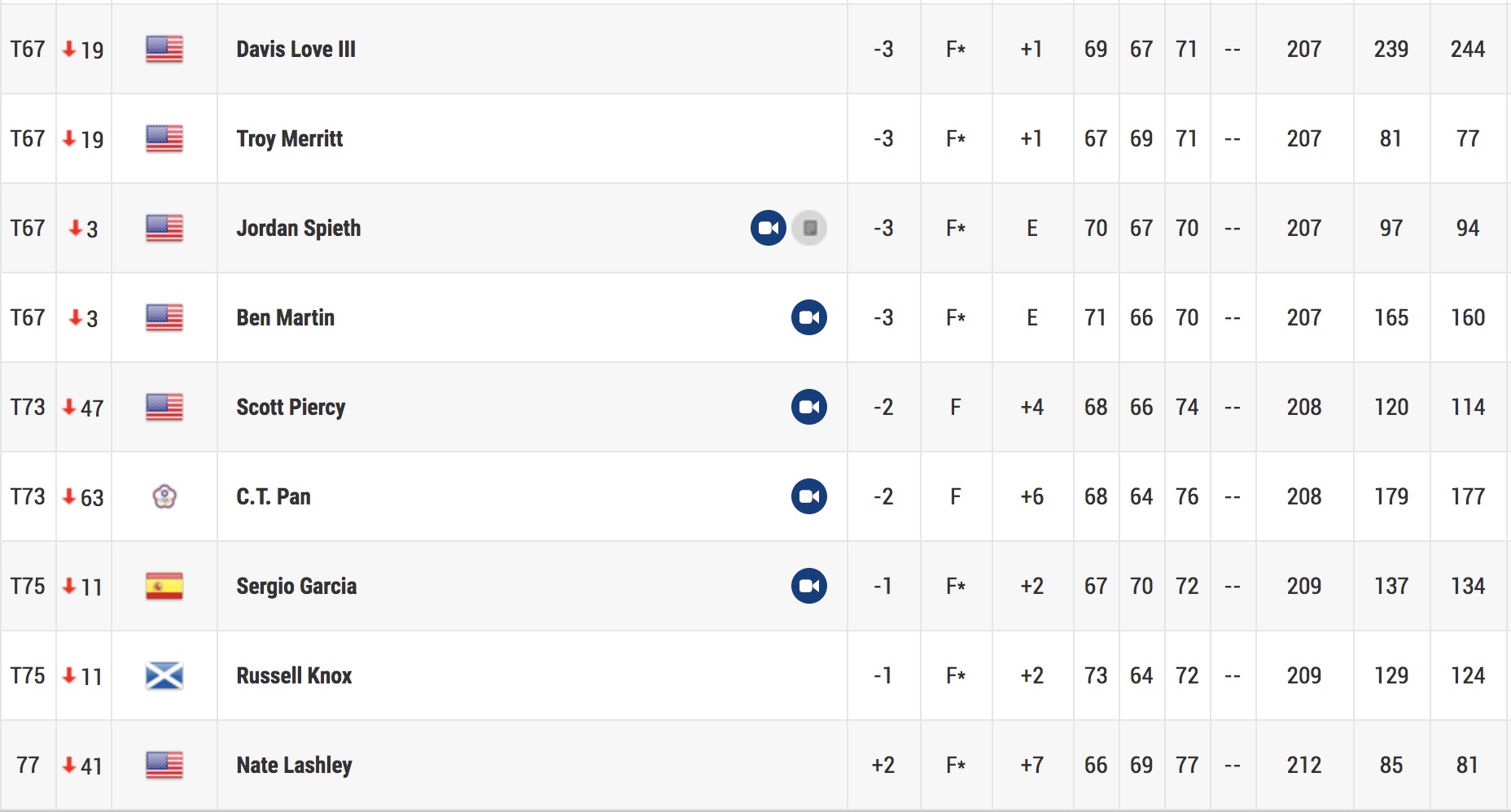Open Ben Martin's video camera icon
Image resolution: width=1511 pixels, height=812 pixels.
point(809,317)
